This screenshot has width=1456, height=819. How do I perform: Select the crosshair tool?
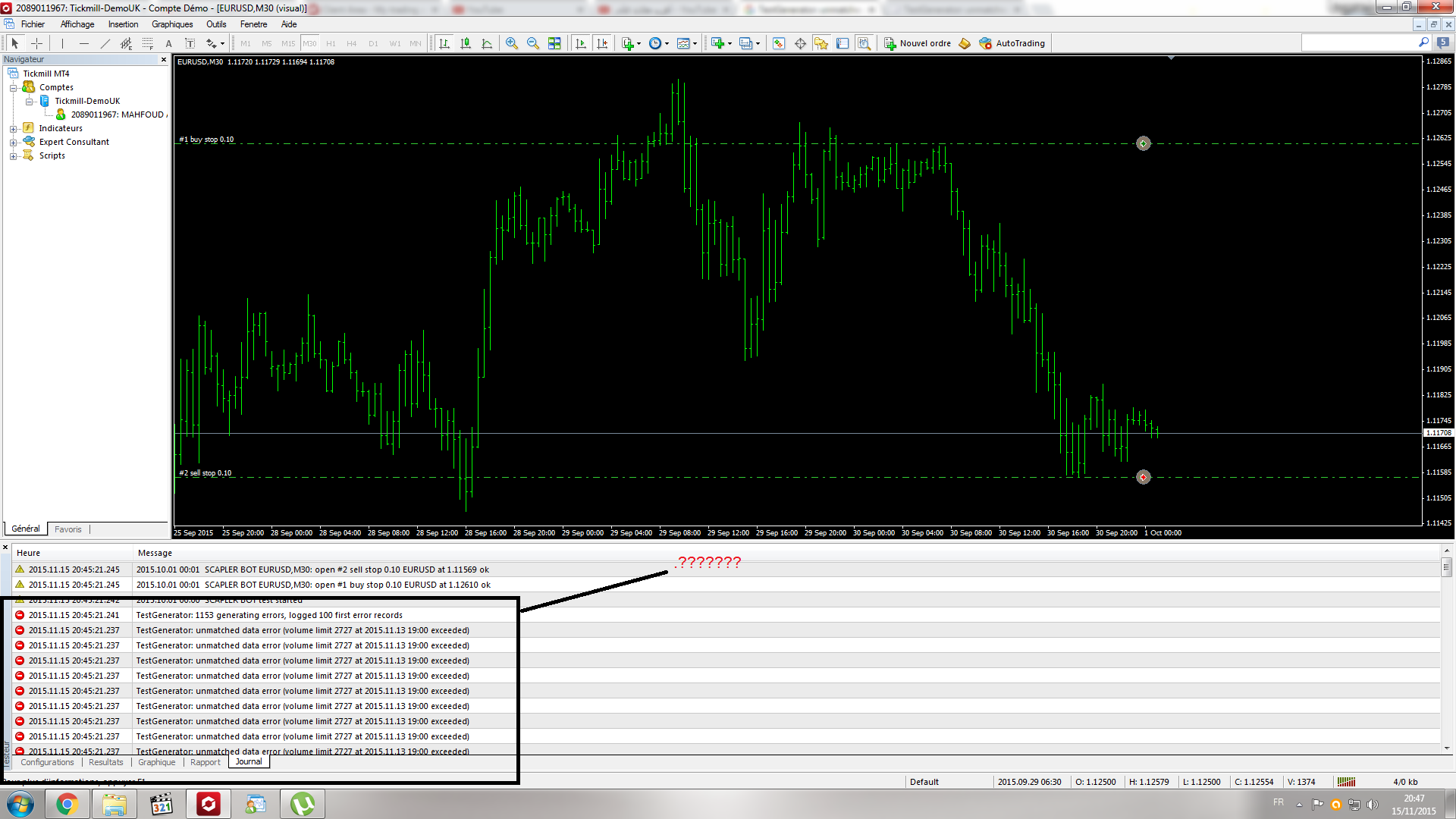36,43
